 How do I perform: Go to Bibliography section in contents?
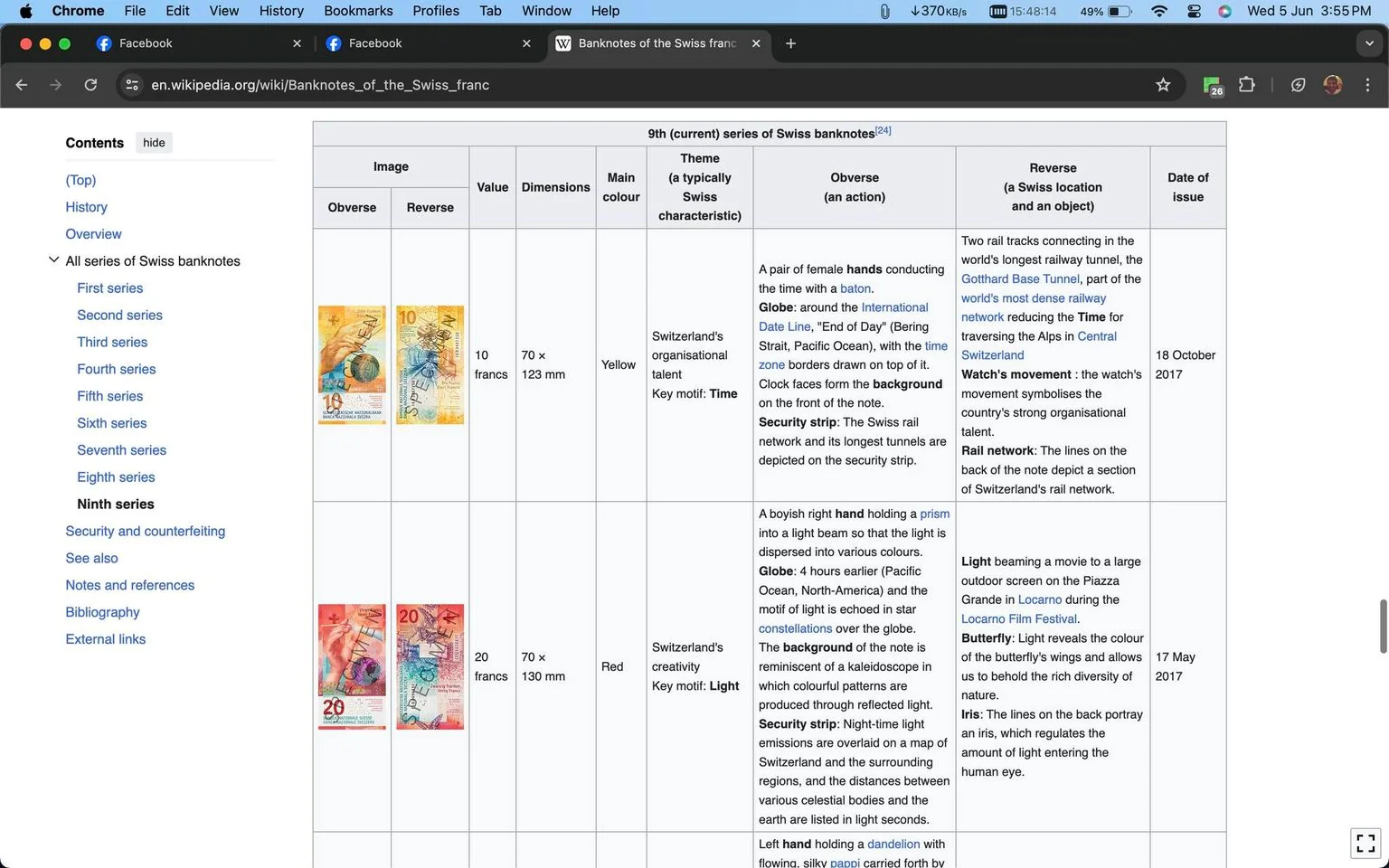point(102,612)
